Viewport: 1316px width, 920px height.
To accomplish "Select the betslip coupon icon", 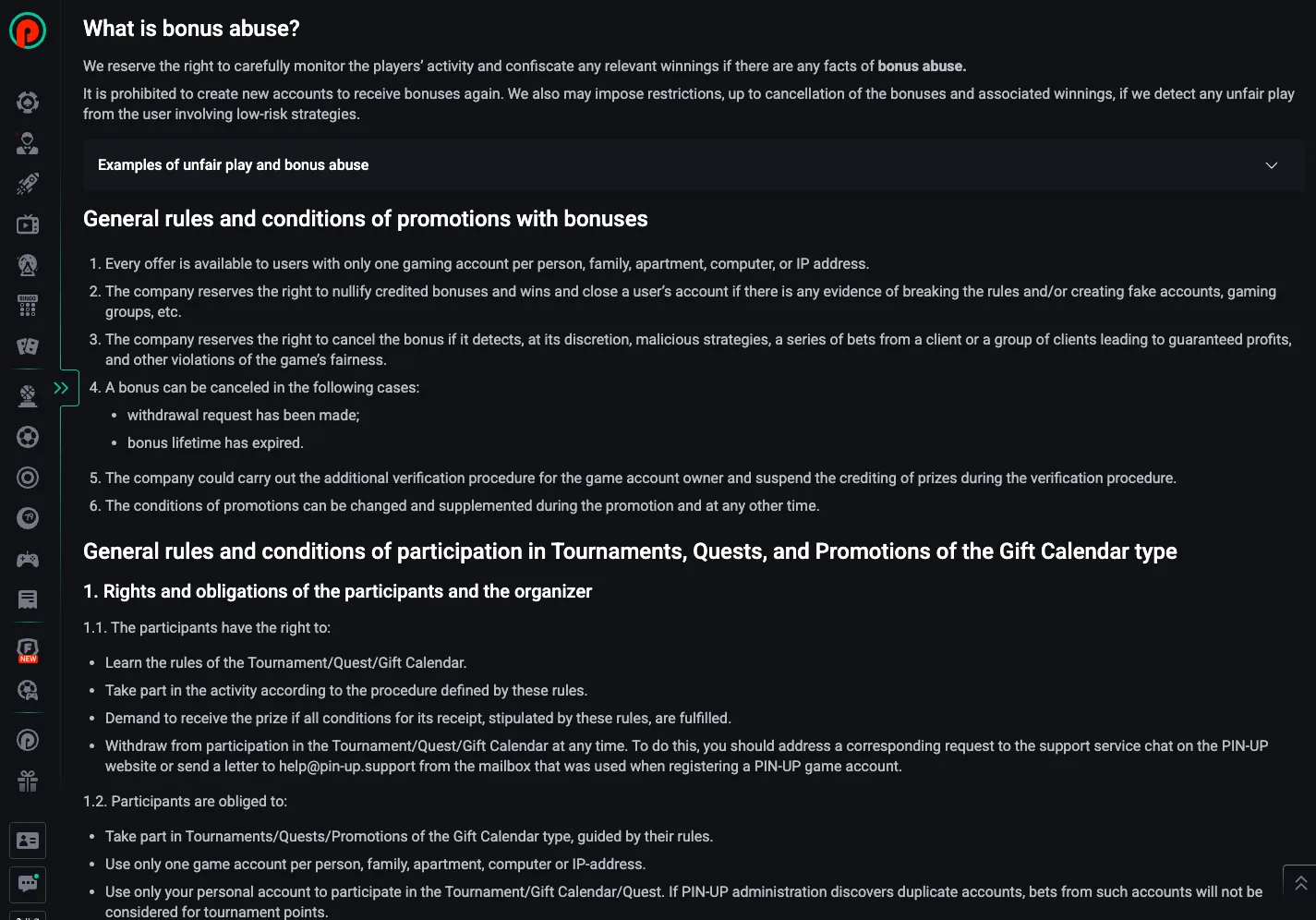I will 28,599.
